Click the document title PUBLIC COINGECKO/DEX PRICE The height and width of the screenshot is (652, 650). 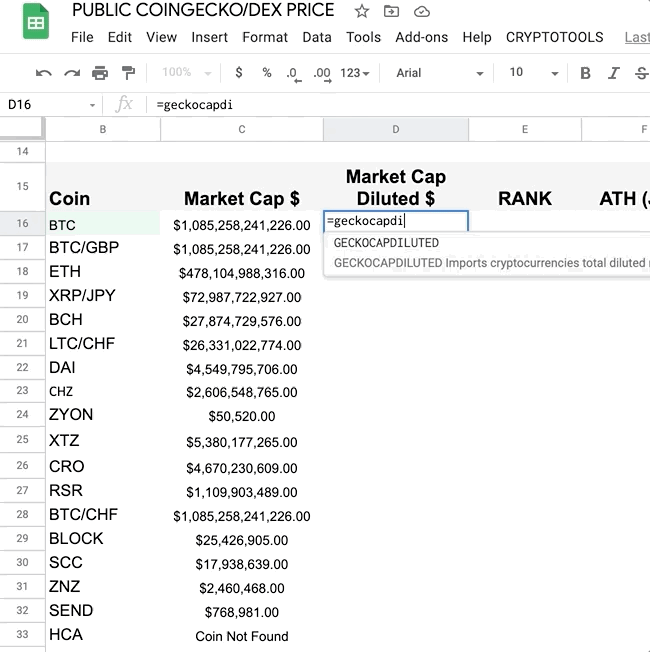click(203, 10)
